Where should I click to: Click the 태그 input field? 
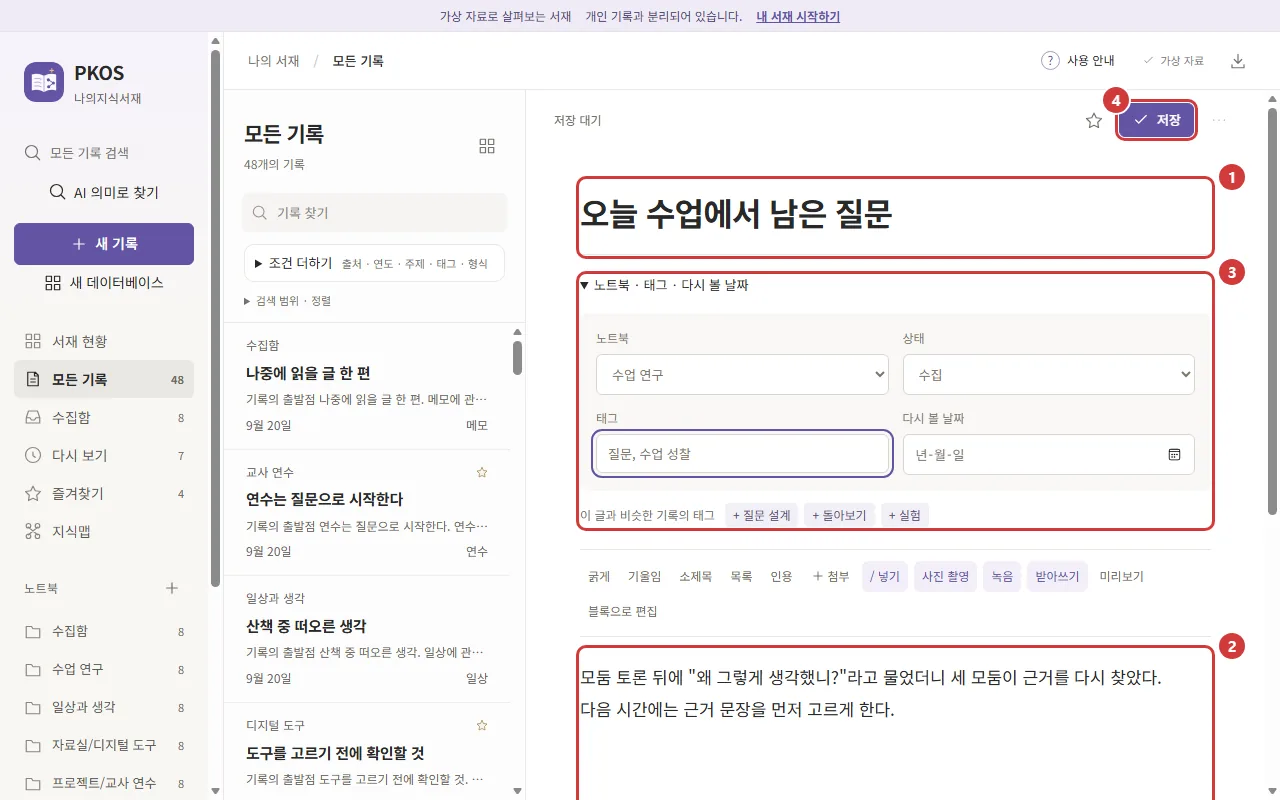pos(742,454)
